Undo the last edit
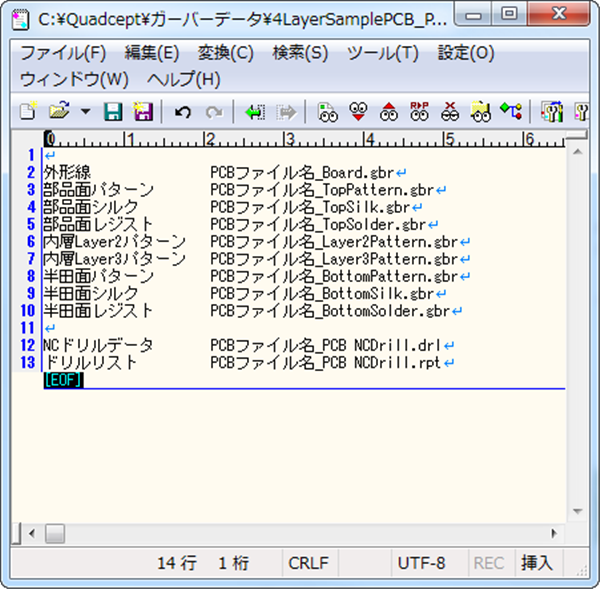This screenshot has width=600, height=589. pos(183,113)
